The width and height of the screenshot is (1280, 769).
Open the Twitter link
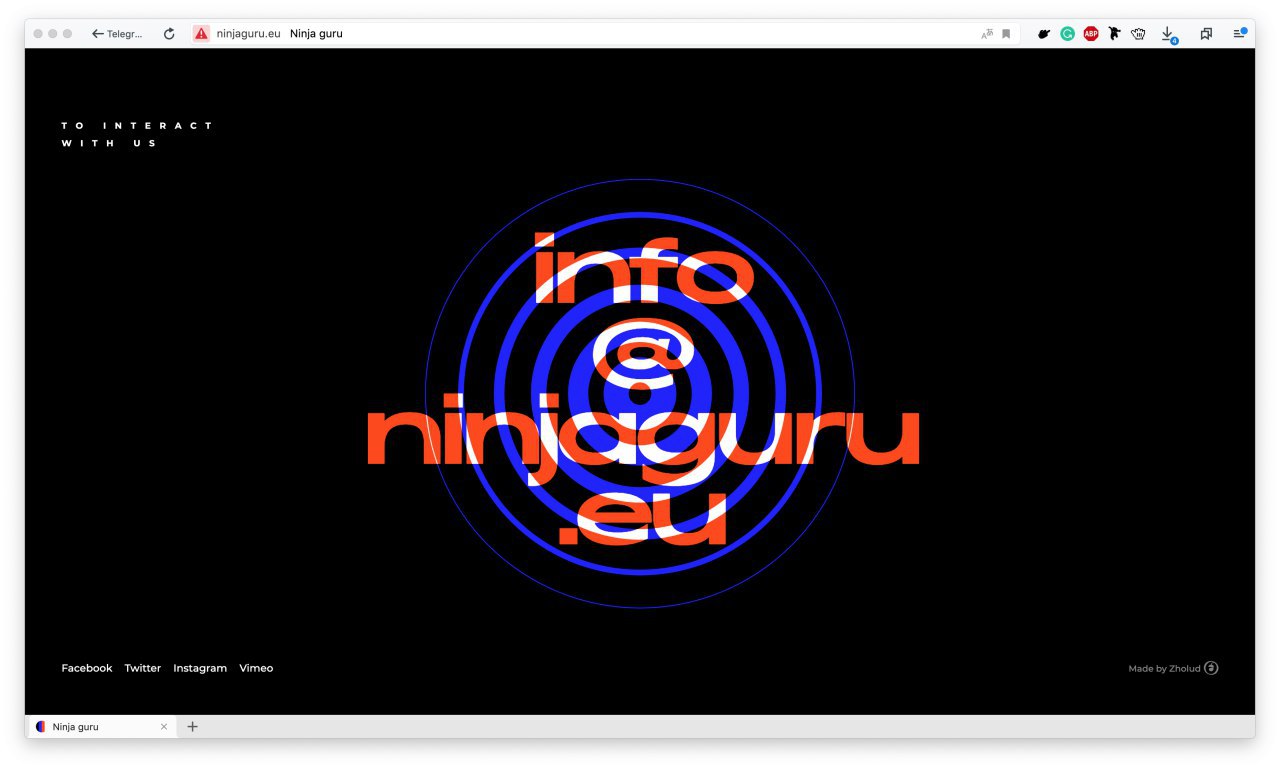point(143,668)
